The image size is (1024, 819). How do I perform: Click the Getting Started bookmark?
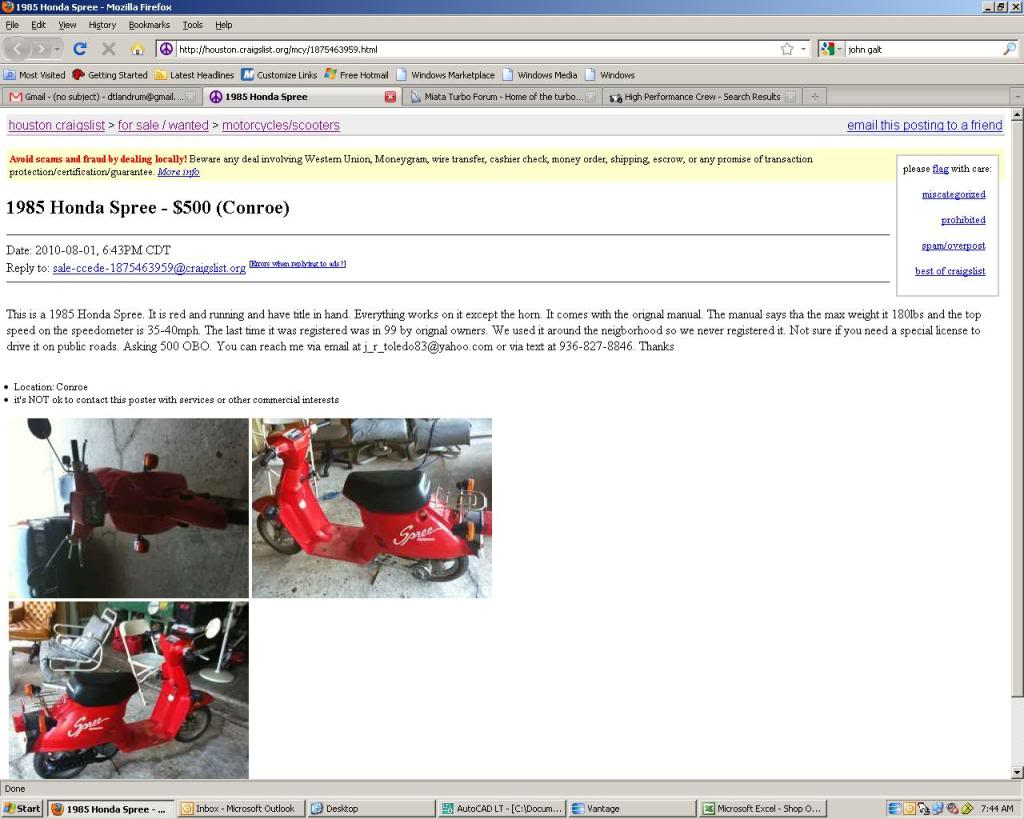(x=113, y=74)
